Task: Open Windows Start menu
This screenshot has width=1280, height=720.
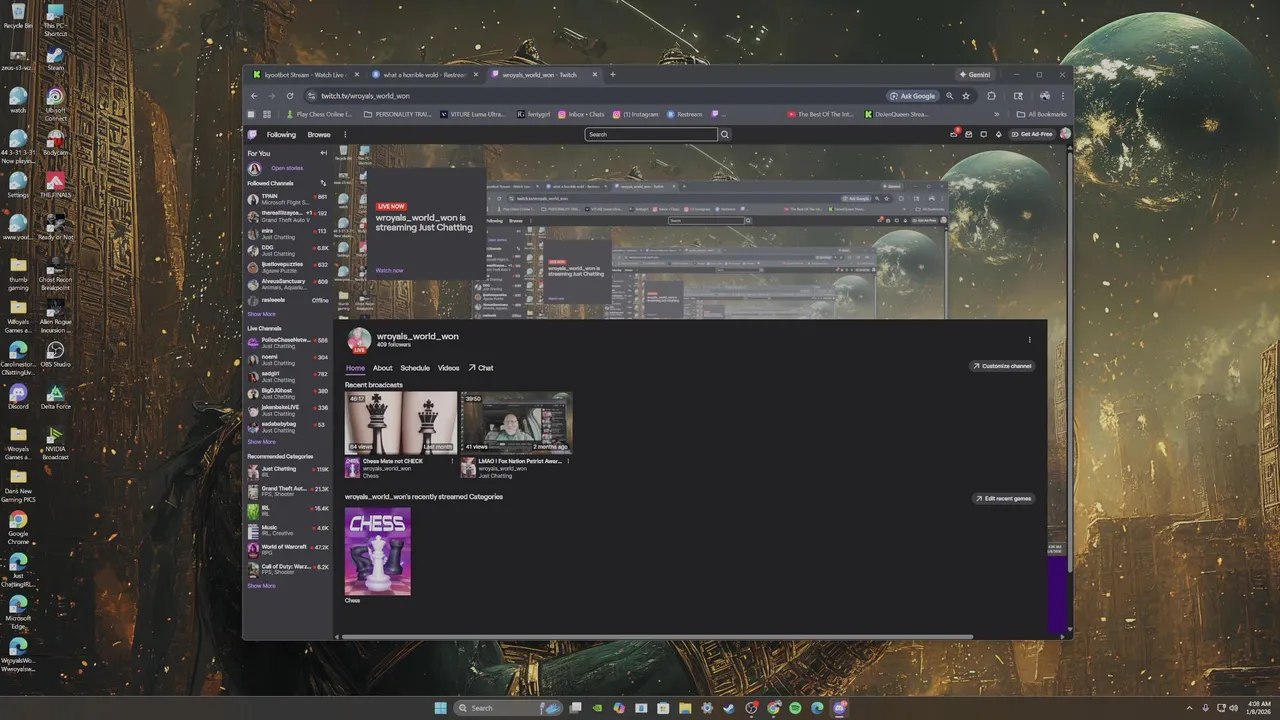Action: point(440,708)
